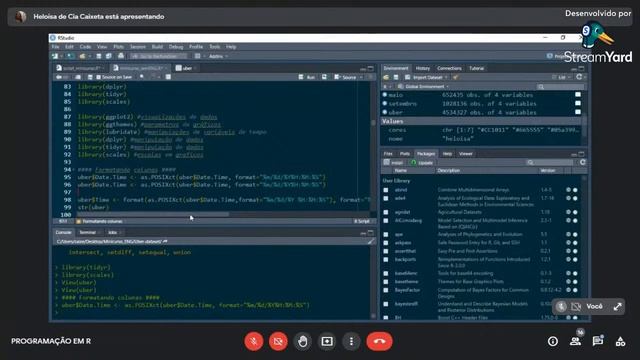The image size is (640, 360).
Task: Click the Packages search field
Action: pos(550,162)
